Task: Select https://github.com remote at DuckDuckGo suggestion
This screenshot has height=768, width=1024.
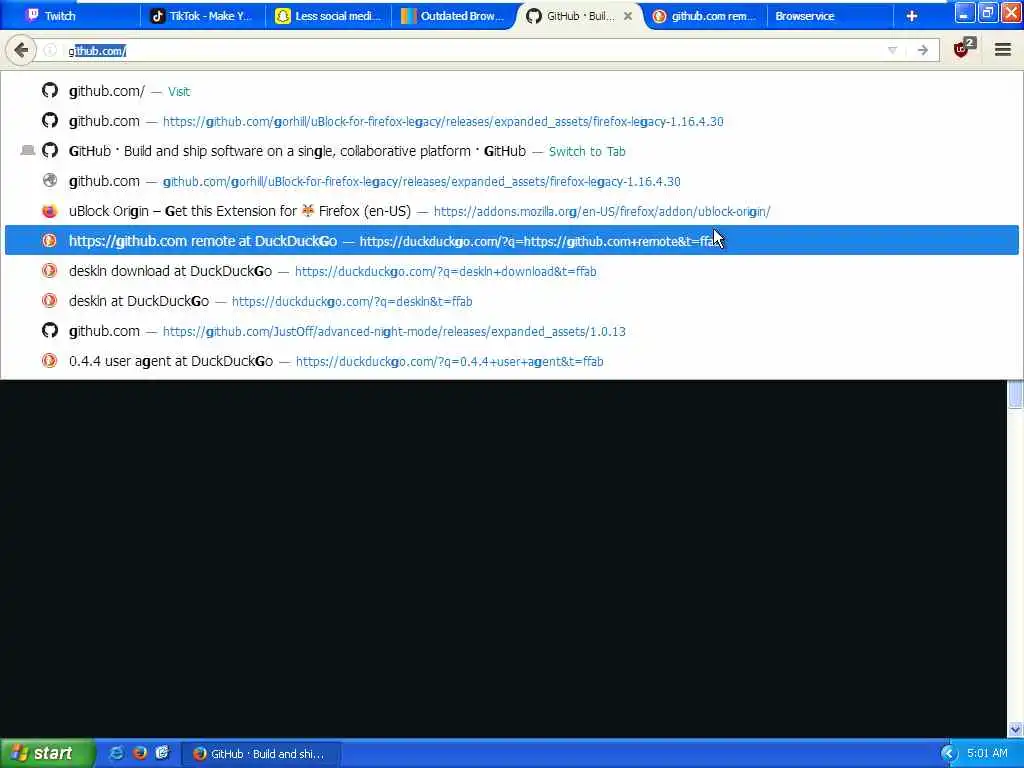Action: click(x=511, y=240)
